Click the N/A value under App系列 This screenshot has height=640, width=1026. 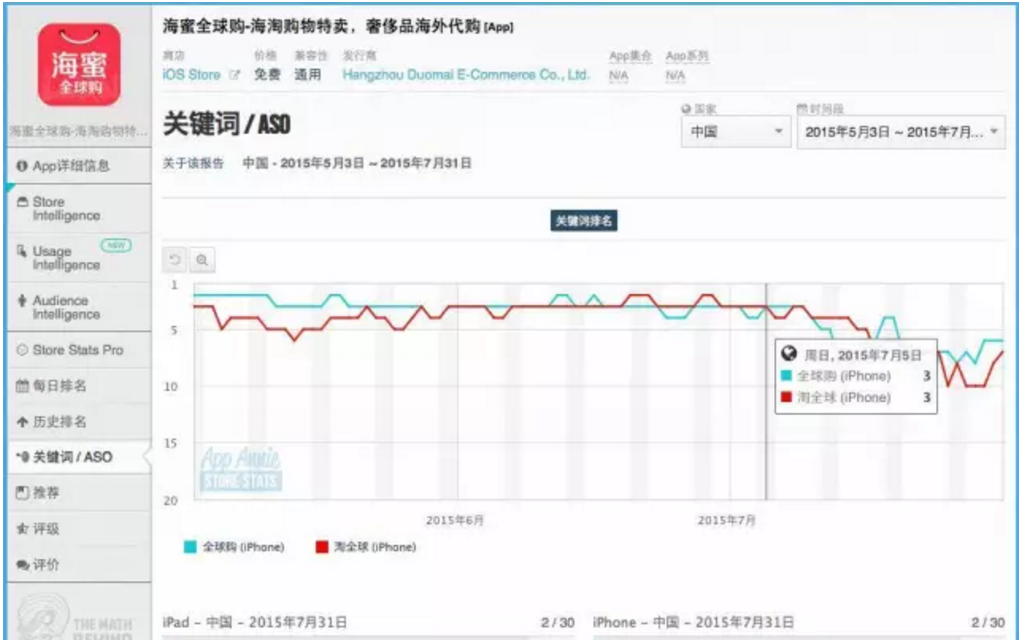(675, 76)
